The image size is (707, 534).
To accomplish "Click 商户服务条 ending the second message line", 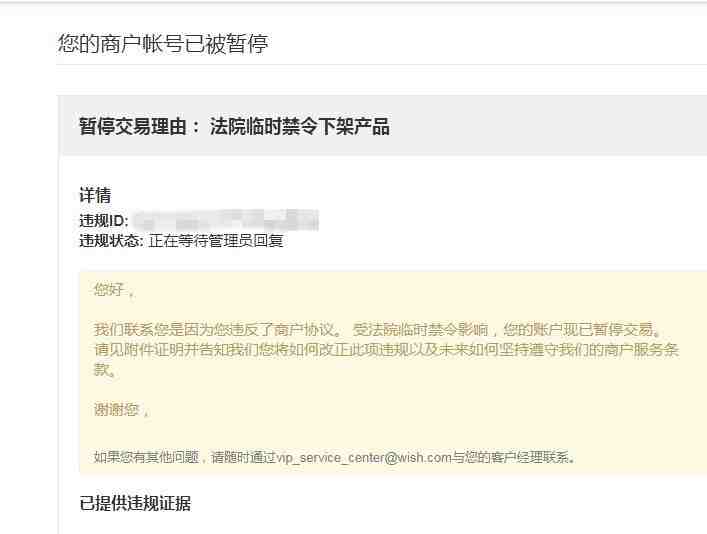I will tap(641, 350).
